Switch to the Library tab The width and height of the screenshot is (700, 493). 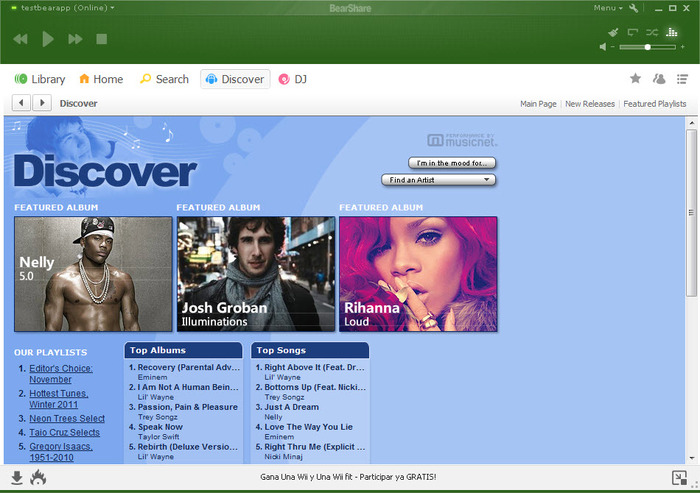pos(40,79)
